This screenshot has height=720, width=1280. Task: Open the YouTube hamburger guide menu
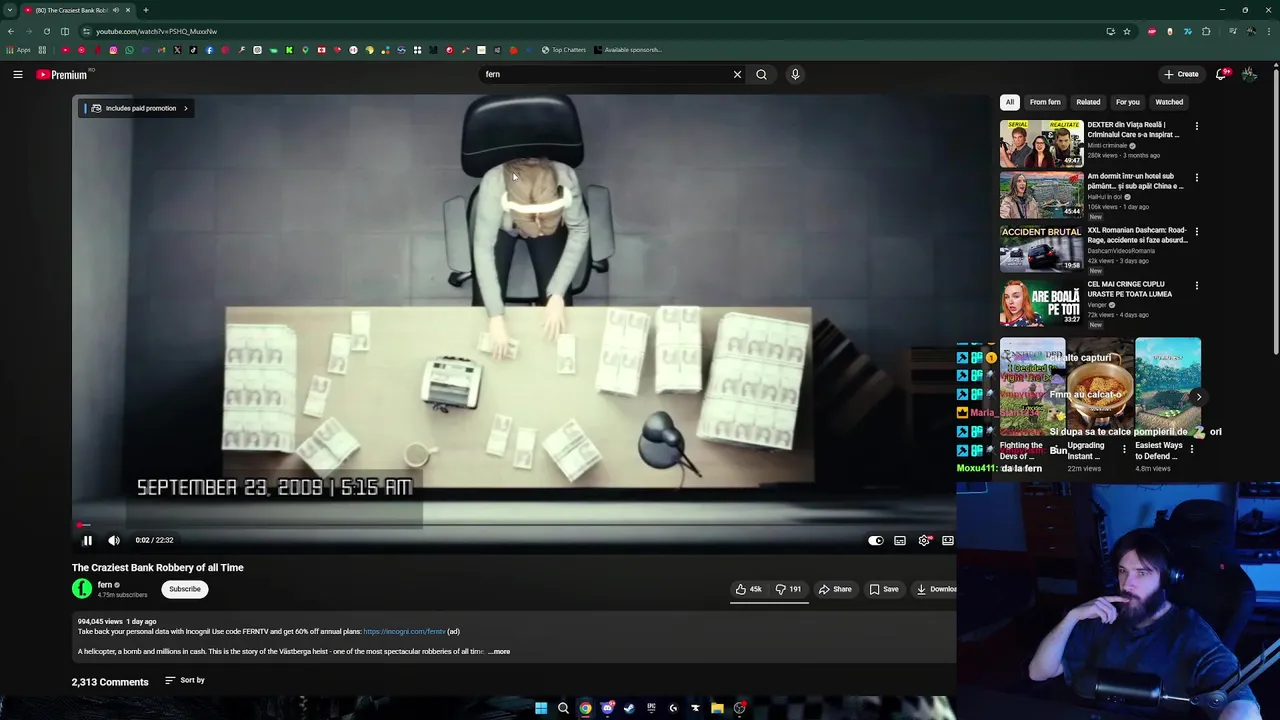18,74
